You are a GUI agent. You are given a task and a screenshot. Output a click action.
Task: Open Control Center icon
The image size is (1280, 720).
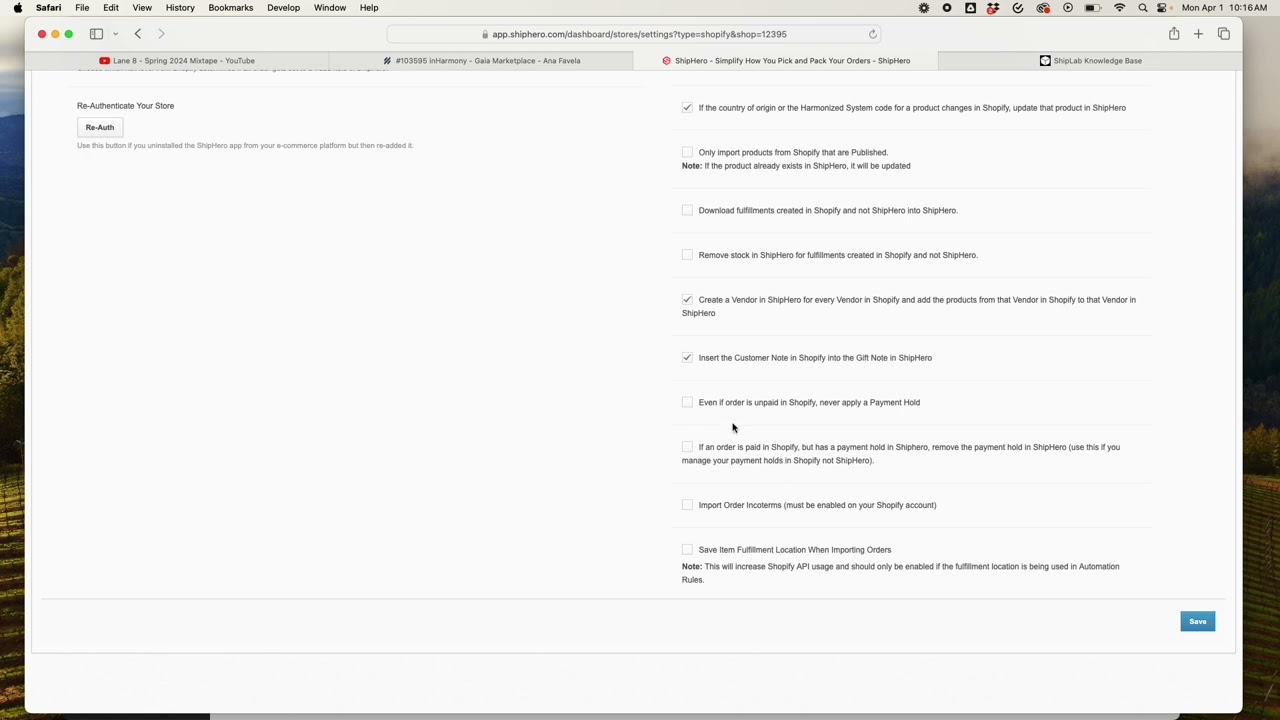[x=1163, y=7]
